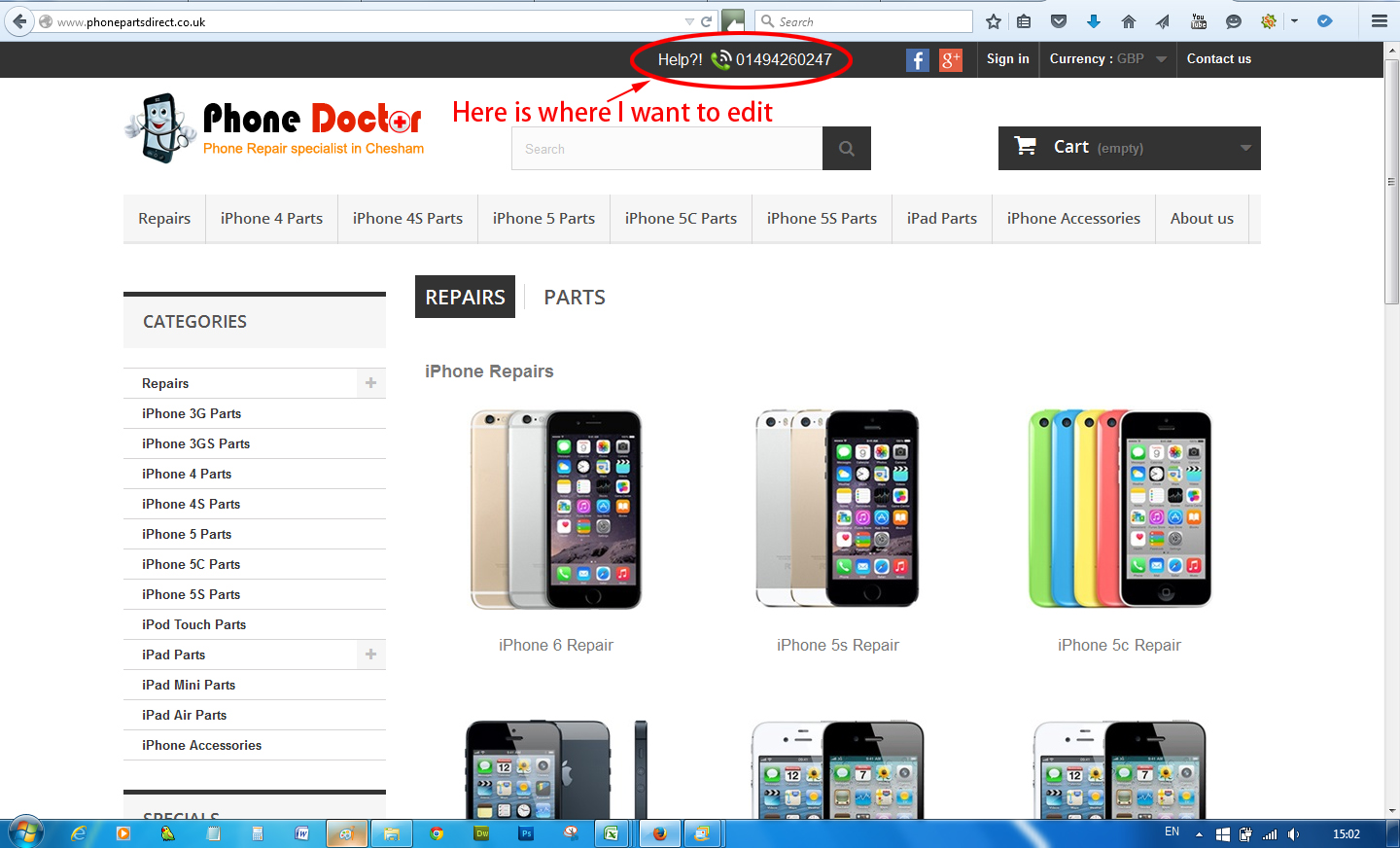
Task: Open the downloads arrow icon
Action: point(1094,21)
